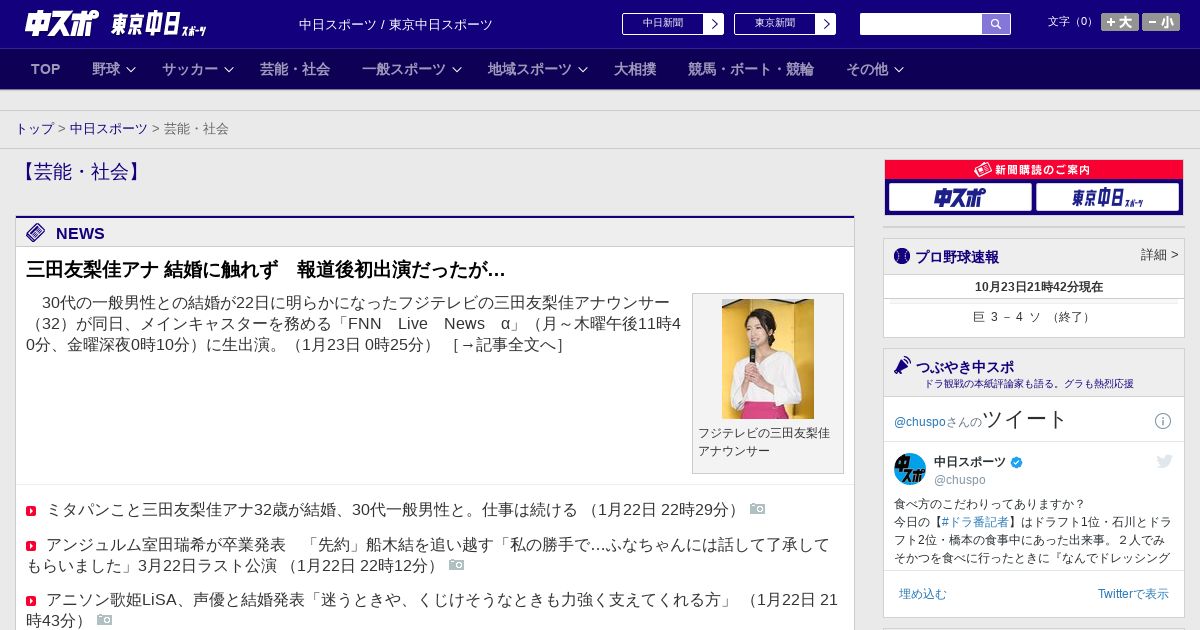
Task: Click the NEWS section ticket icon
Action: click(x=36, y=233)
